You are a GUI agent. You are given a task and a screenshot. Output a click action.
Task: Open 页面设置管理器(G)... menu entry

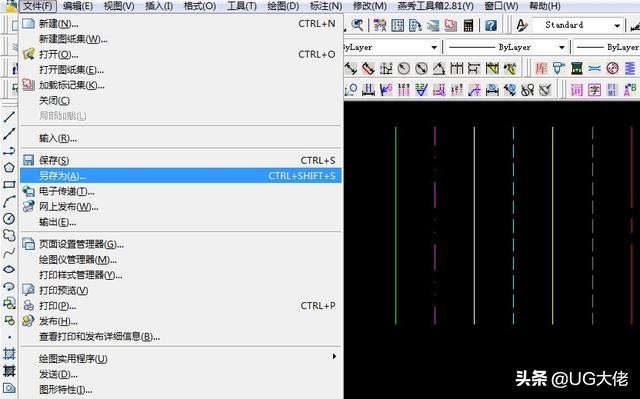[180, 244]
